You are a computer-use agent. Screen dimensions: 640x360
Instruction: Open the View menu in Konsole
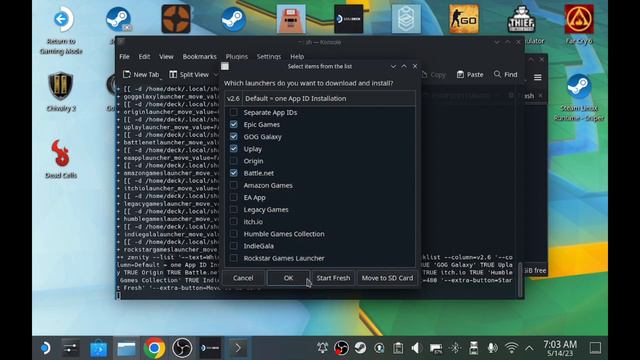pyautogui.click(x=166, y=56)
